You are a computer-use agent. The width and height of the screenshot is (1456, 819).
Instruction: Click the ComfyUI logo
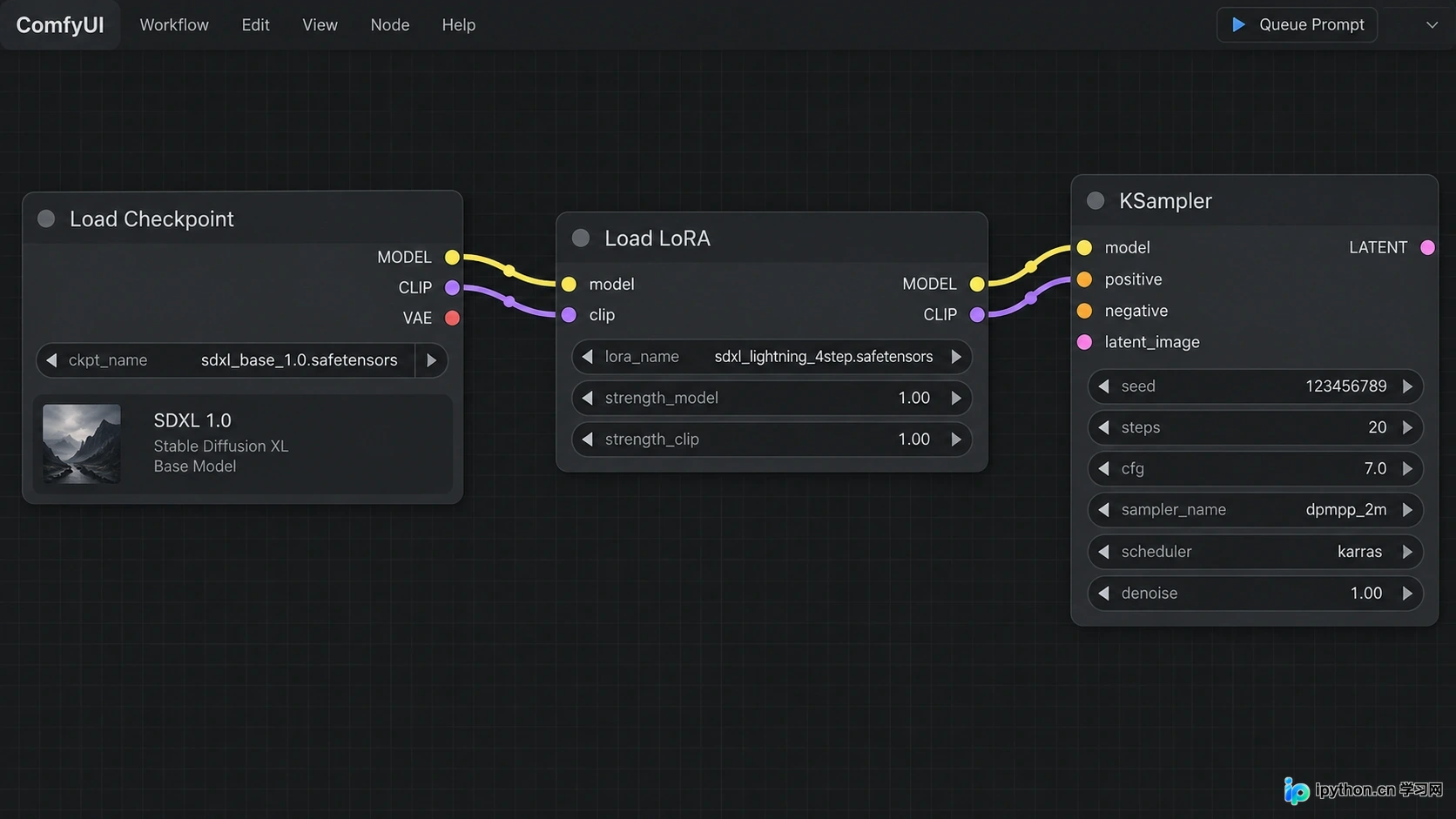click(59, 24)
